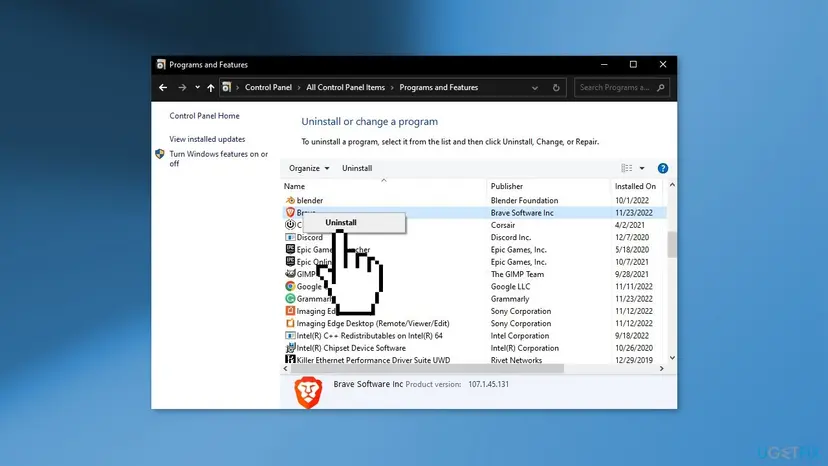This screenshot has height=466, width=828.
Task: Select Epic Games Launcher icon
Action: click(290, 249)
